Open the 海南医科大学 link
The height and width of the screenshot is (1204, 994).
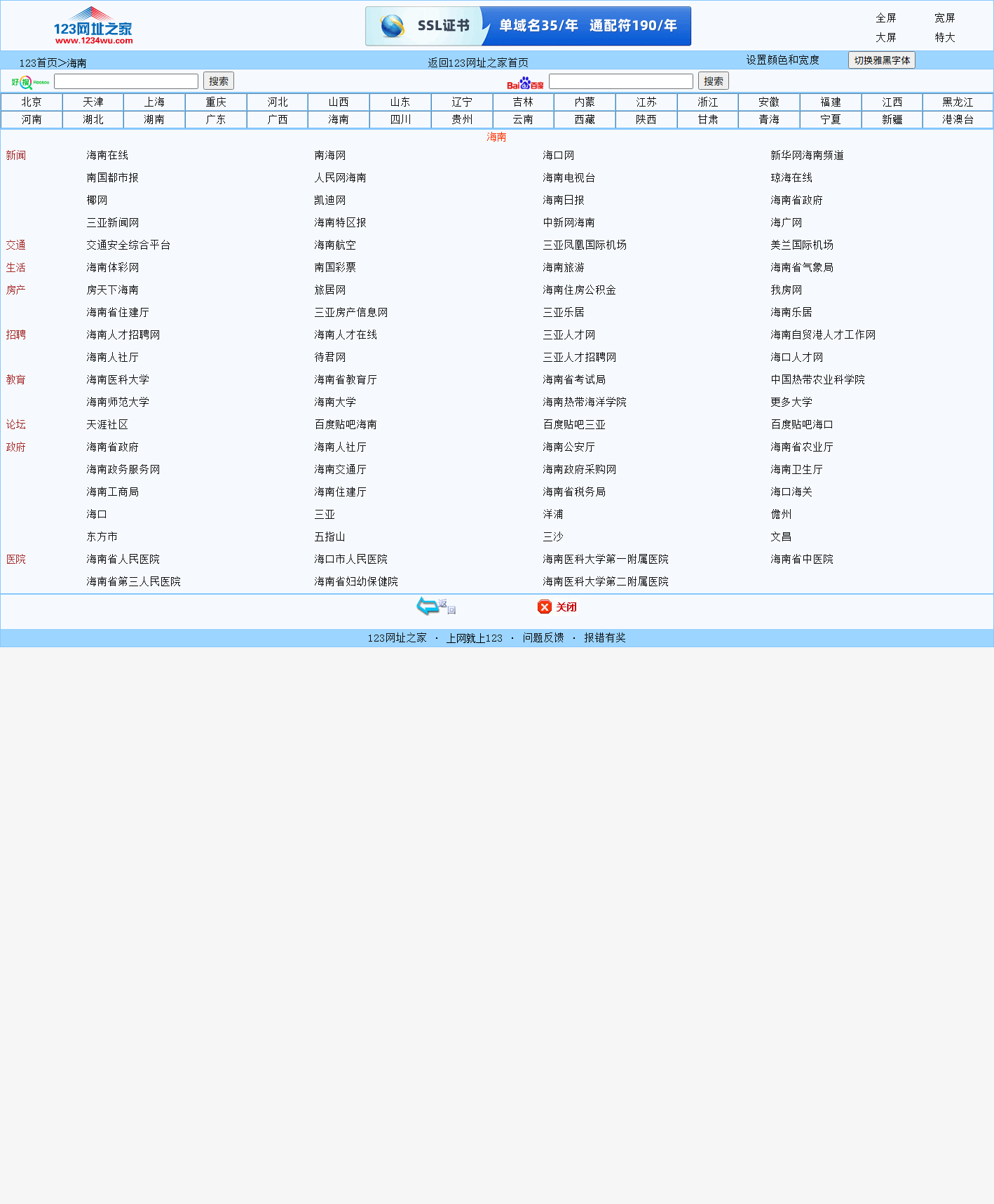pos(118,380)
